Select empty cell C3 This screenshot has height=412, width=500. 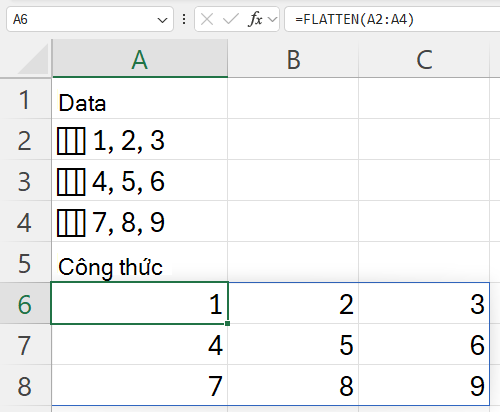pyautogui.click(x=424, y=180)
